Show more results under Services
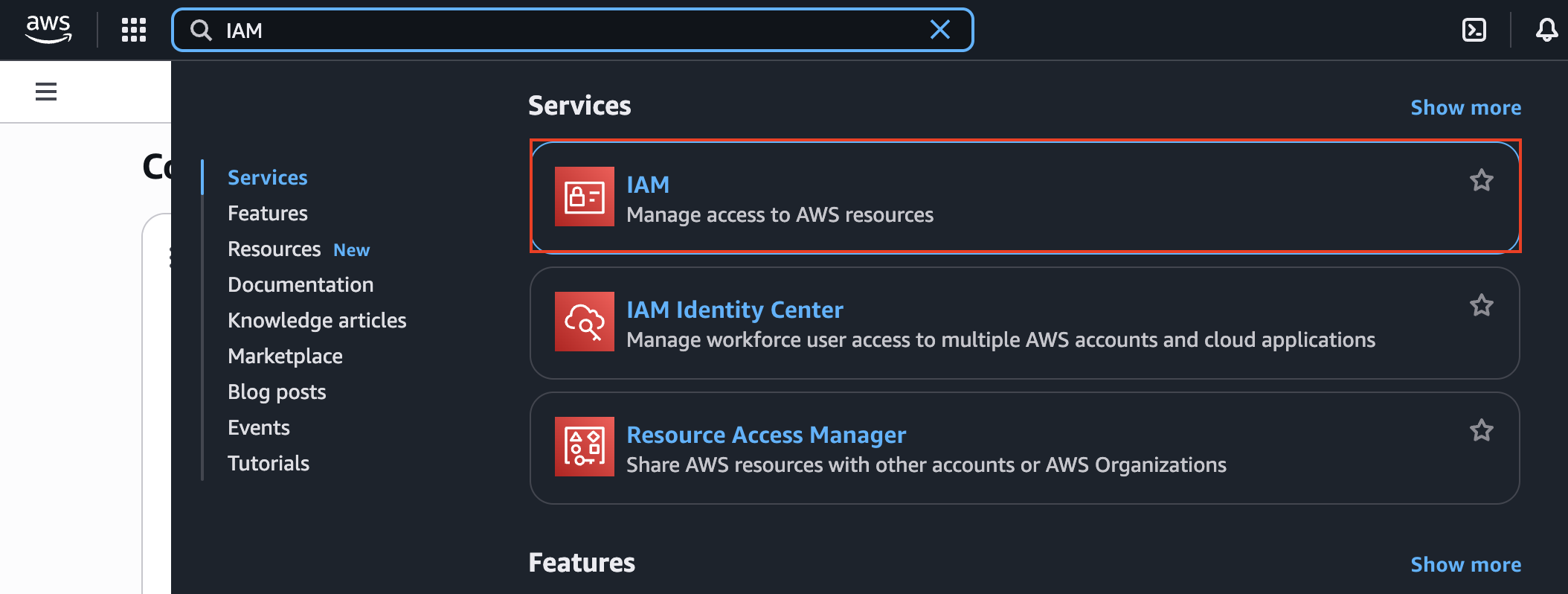This screenshot has width=1568, height=594. 1465,108
